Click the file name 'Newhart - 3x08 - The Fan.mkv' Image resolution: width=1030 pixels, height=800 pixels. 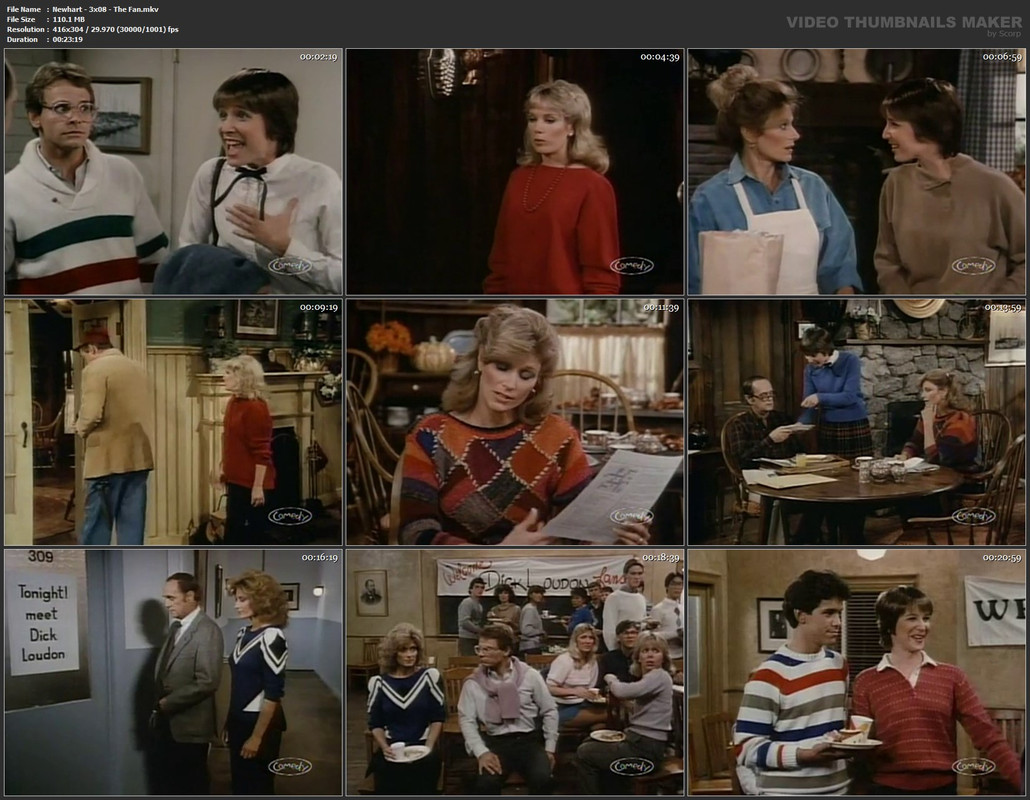click(x=105, y=9)
